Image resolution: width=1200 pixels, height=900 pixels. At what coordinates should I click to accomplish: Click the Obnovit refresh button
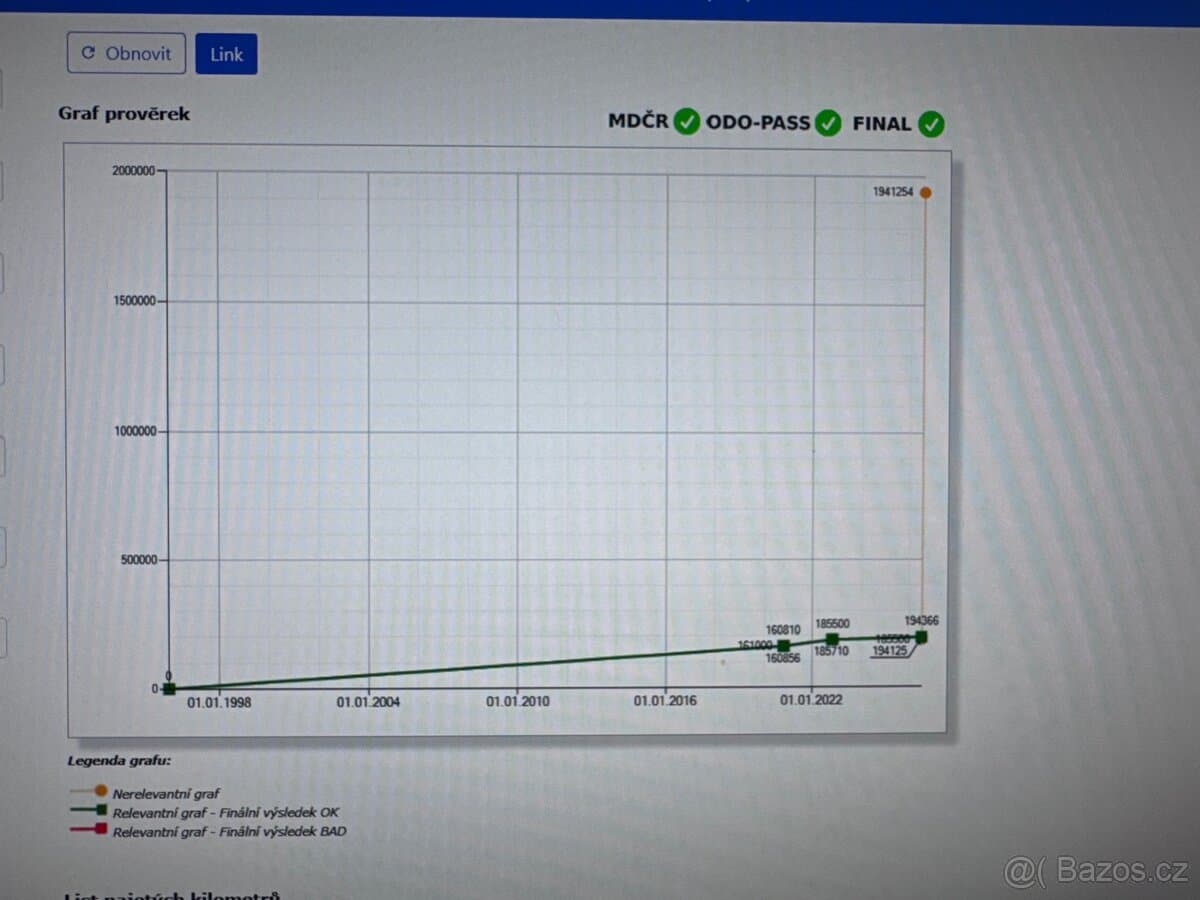126,53
